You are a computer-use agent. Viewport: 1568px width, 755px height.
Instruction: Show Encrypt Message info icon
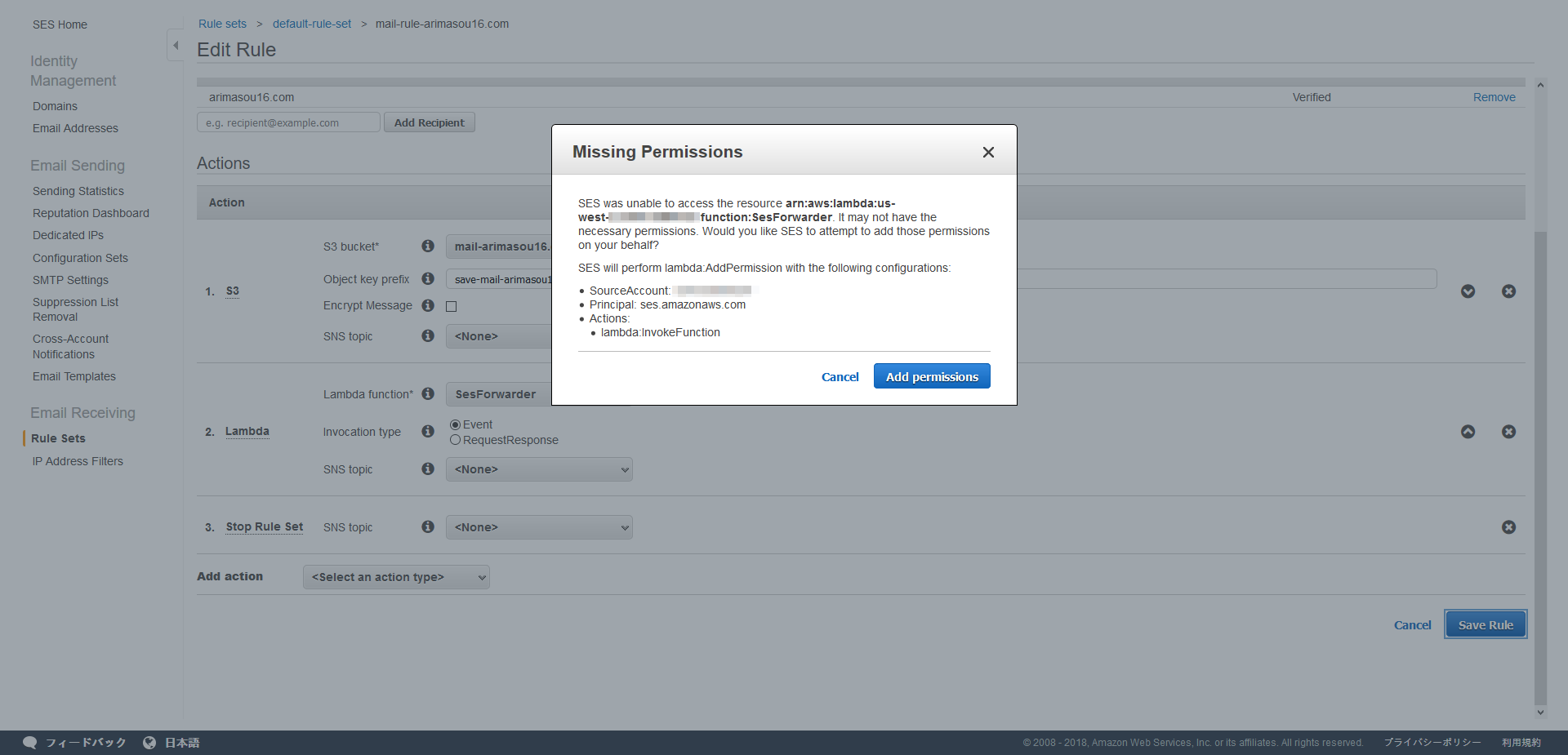427,305
